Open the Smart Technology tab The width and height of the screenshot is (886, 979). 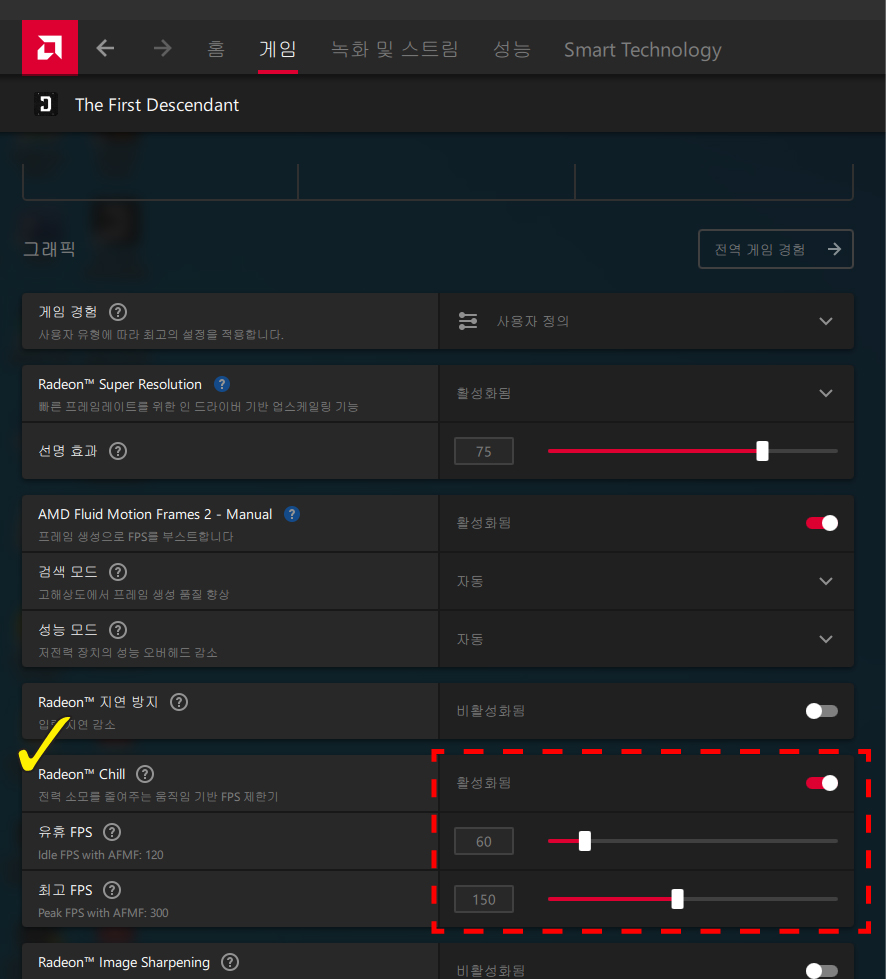click(642, 49)
